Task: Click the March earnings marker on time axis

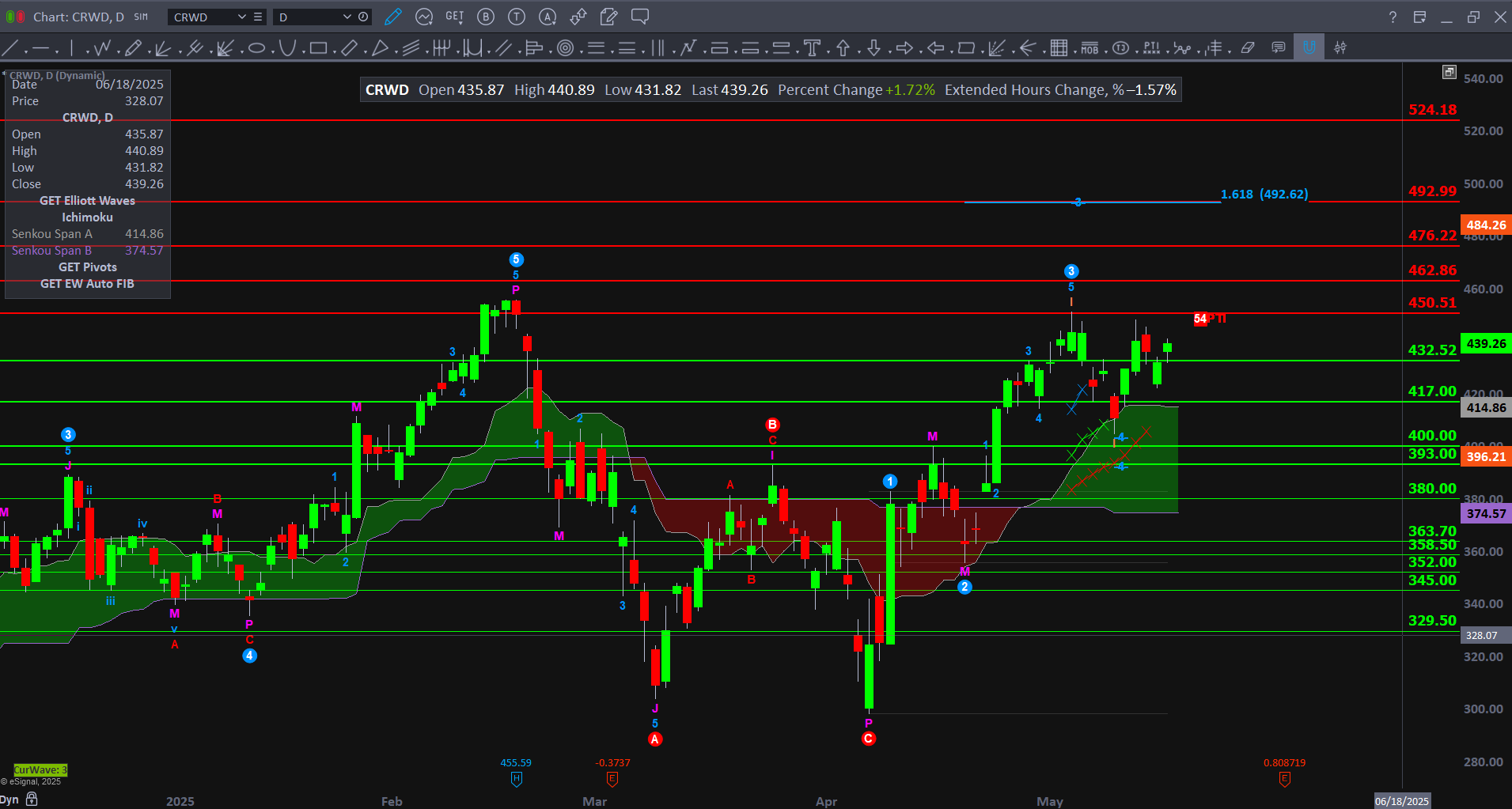Action: 612,779
